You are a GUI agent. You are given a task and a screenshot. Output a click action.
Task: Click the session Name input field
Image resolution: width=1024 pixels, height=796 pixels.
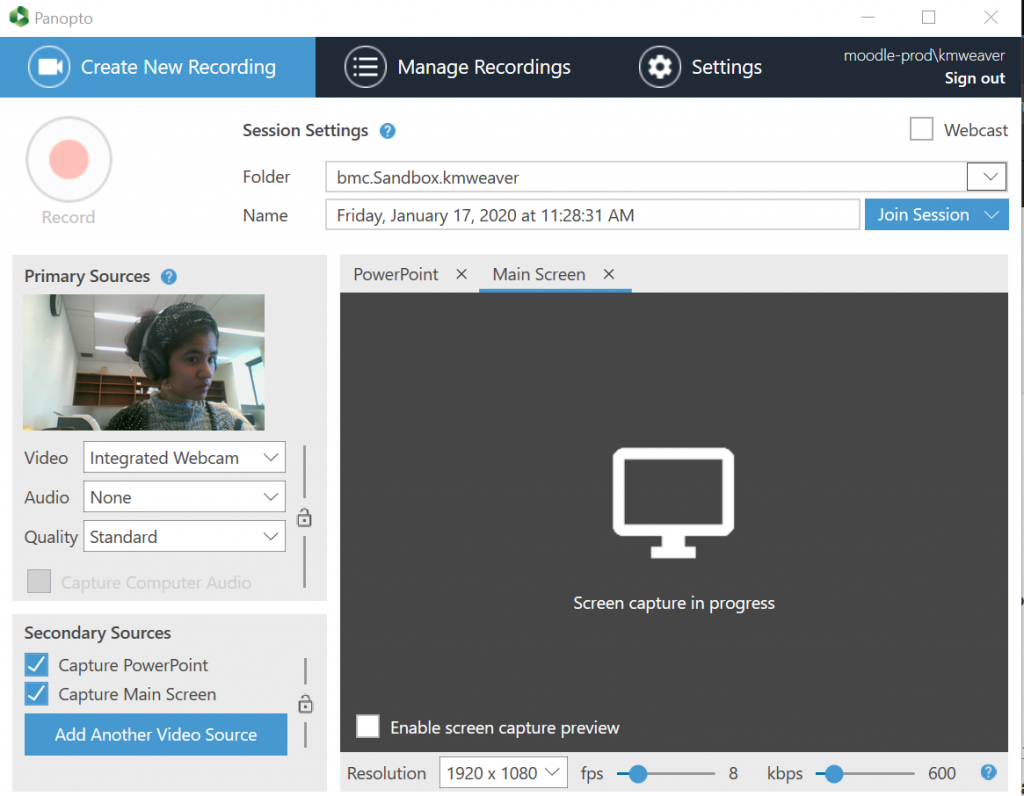point(592,215)
